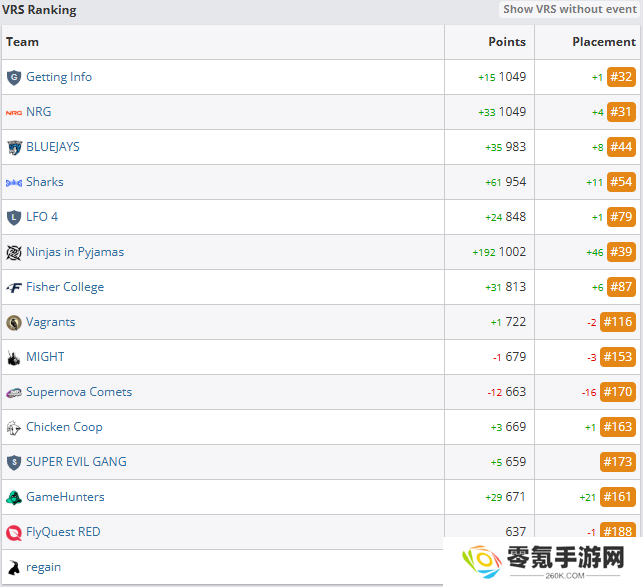Click the VRS Ranking heading
643x587 pixels.
[39, 10]
